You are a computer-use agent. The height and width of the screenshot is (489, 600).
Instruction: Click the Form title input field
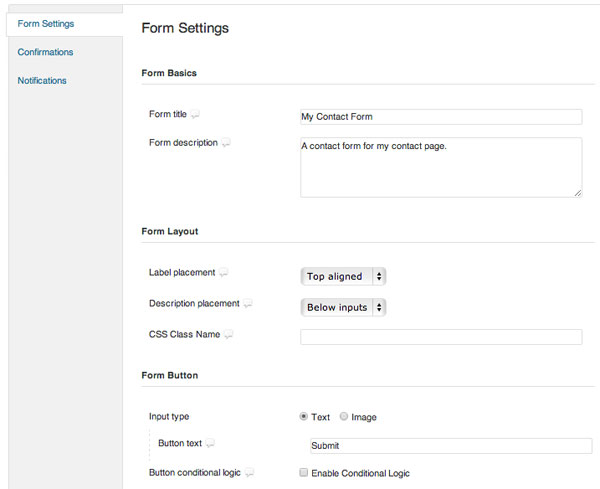(441, 117)
